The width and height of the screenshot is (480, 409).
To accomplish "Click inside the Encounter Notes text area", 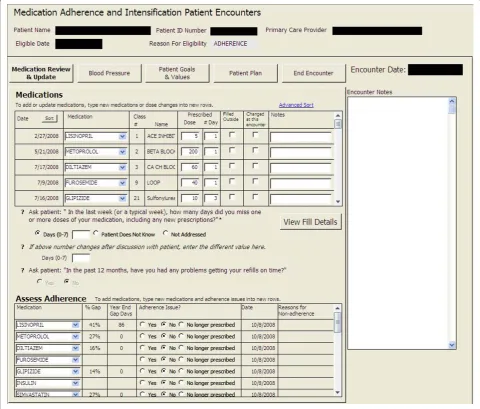I will pyautogui.click(x=398, y=223).
